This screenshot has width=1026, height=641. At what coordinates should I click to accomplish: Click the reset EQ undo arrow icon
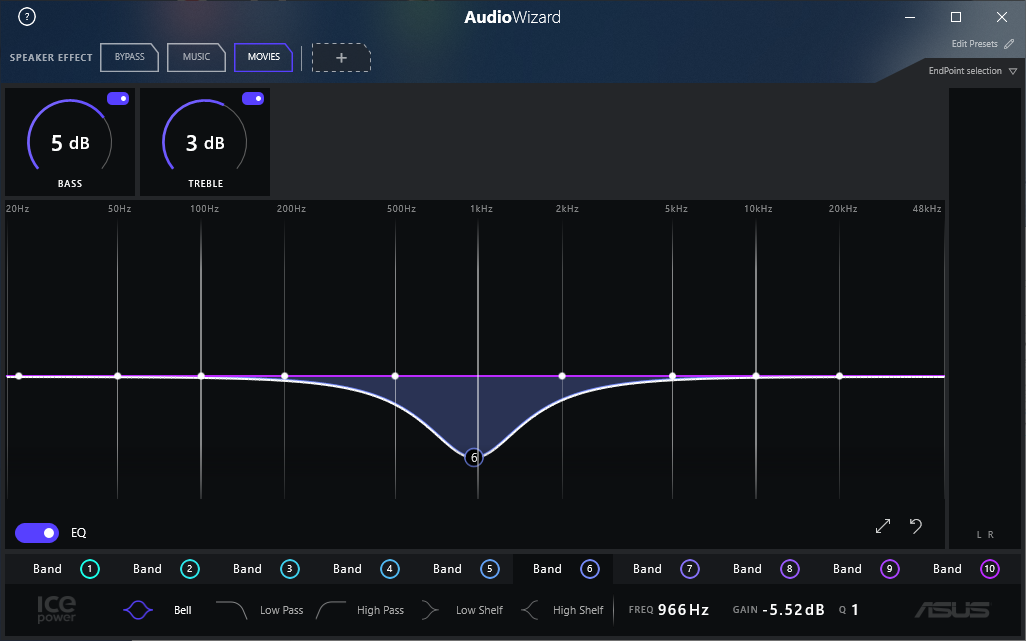click(x=916, y=526)
